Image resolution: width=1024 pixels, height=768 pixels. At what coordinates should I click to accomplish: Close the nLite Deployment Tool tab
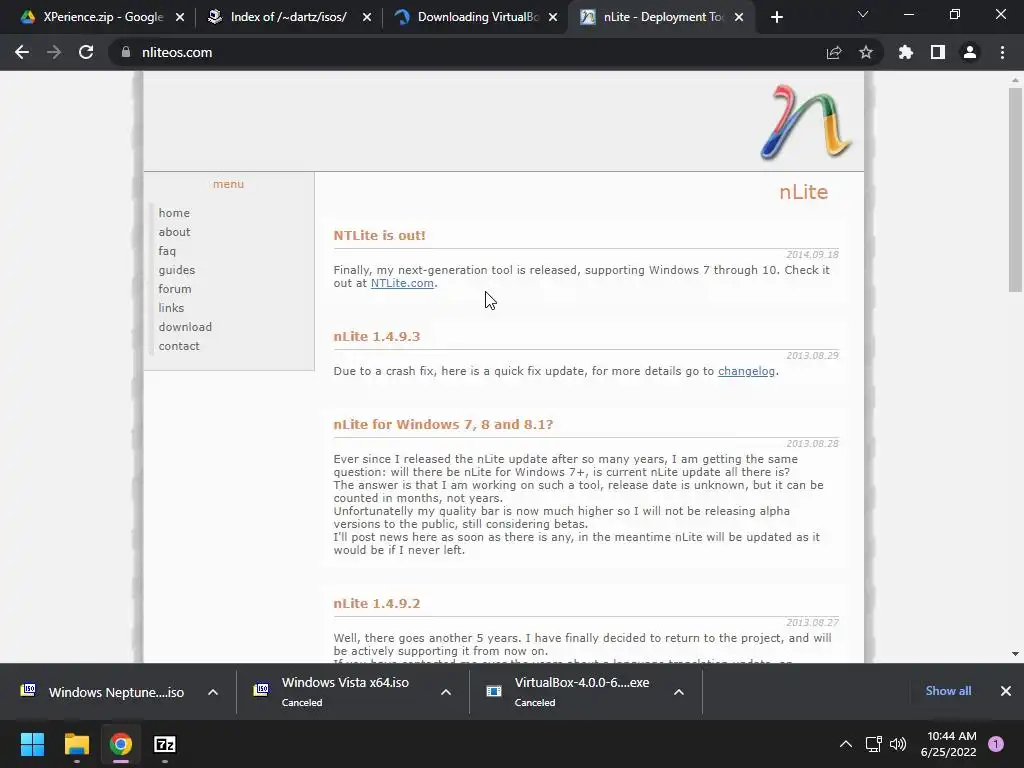739,18
